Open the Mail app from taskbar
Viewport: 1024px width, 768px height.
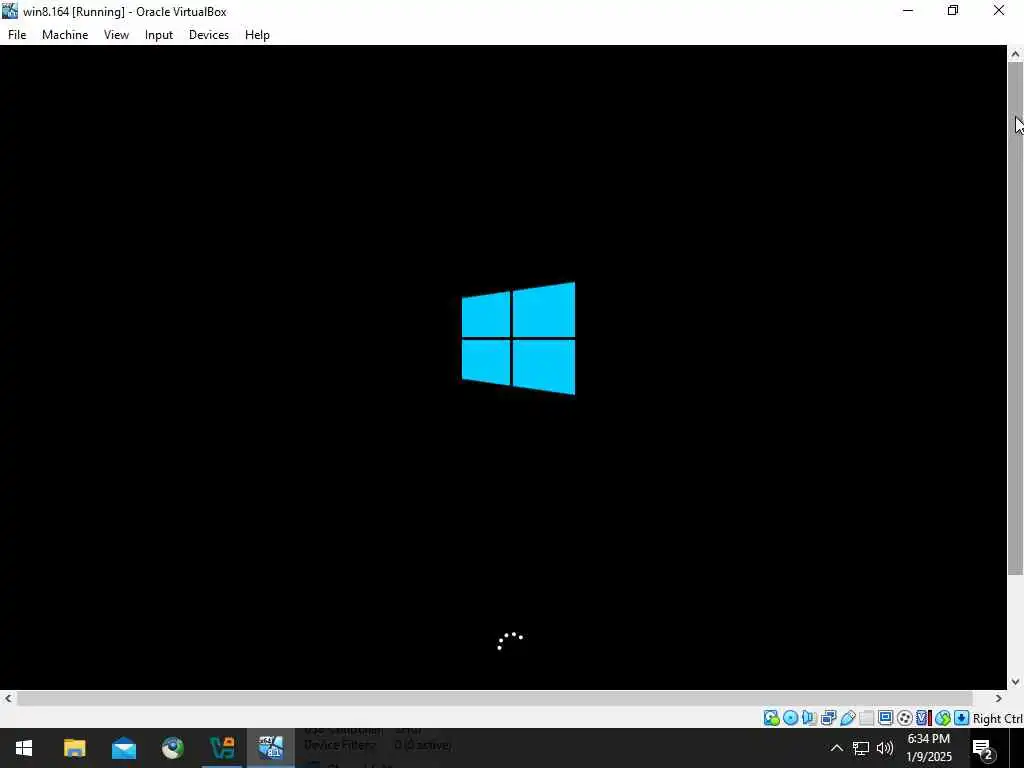[x=123, y=748]
